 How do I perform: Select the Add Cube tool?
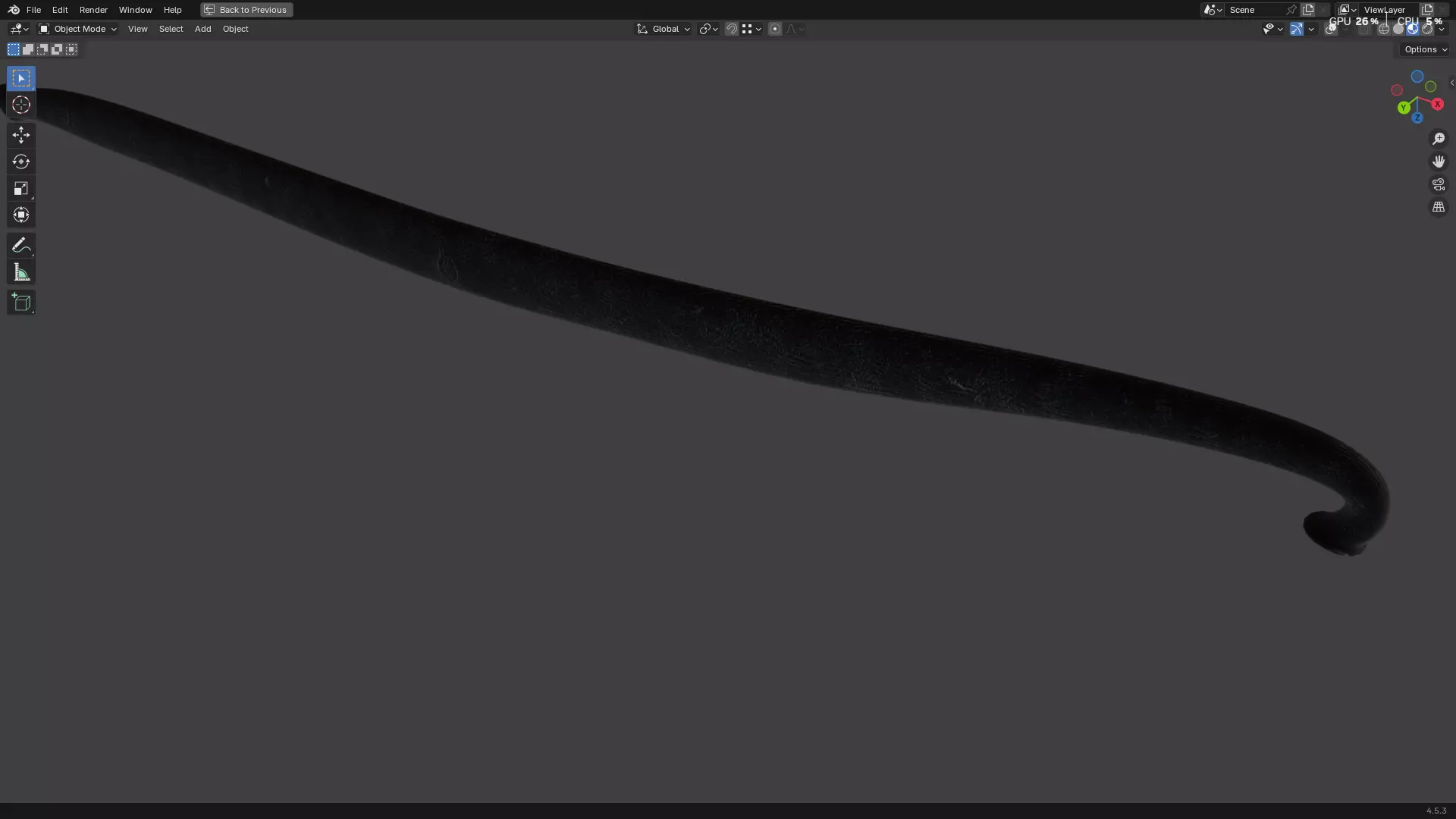pyautogui.click(x=21, y=302)
